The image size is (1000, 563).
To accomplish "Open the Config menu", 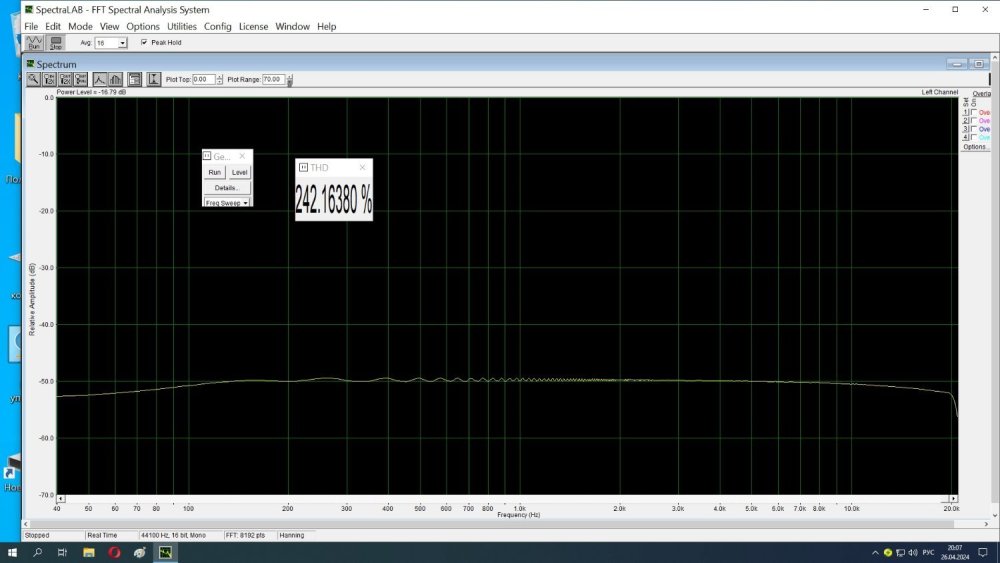I will pyautogui.click(x=217, y=26).
